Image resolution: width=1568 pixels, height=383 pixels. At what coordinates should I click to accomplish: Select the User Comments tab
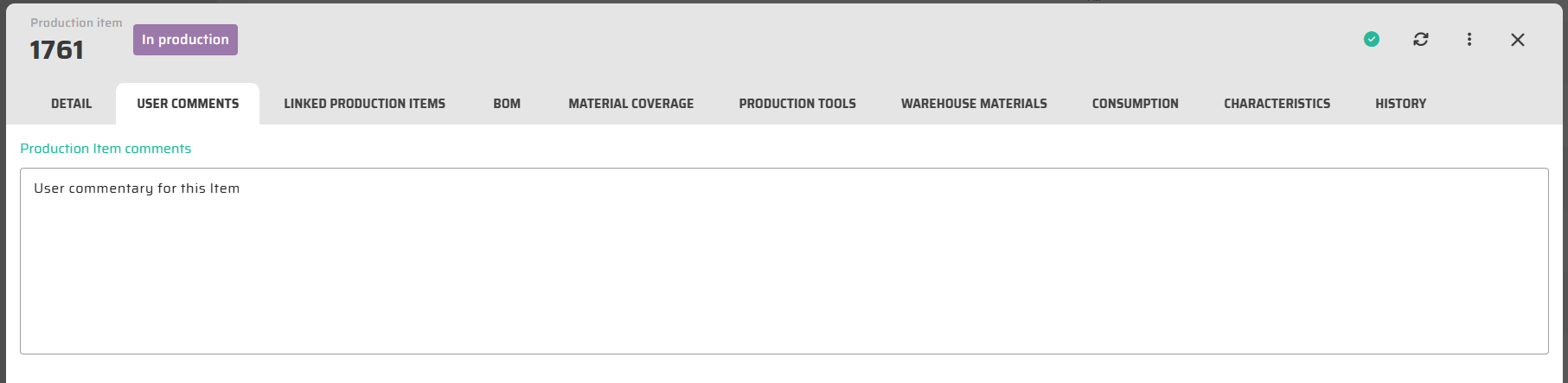click(x=188, y=104)
